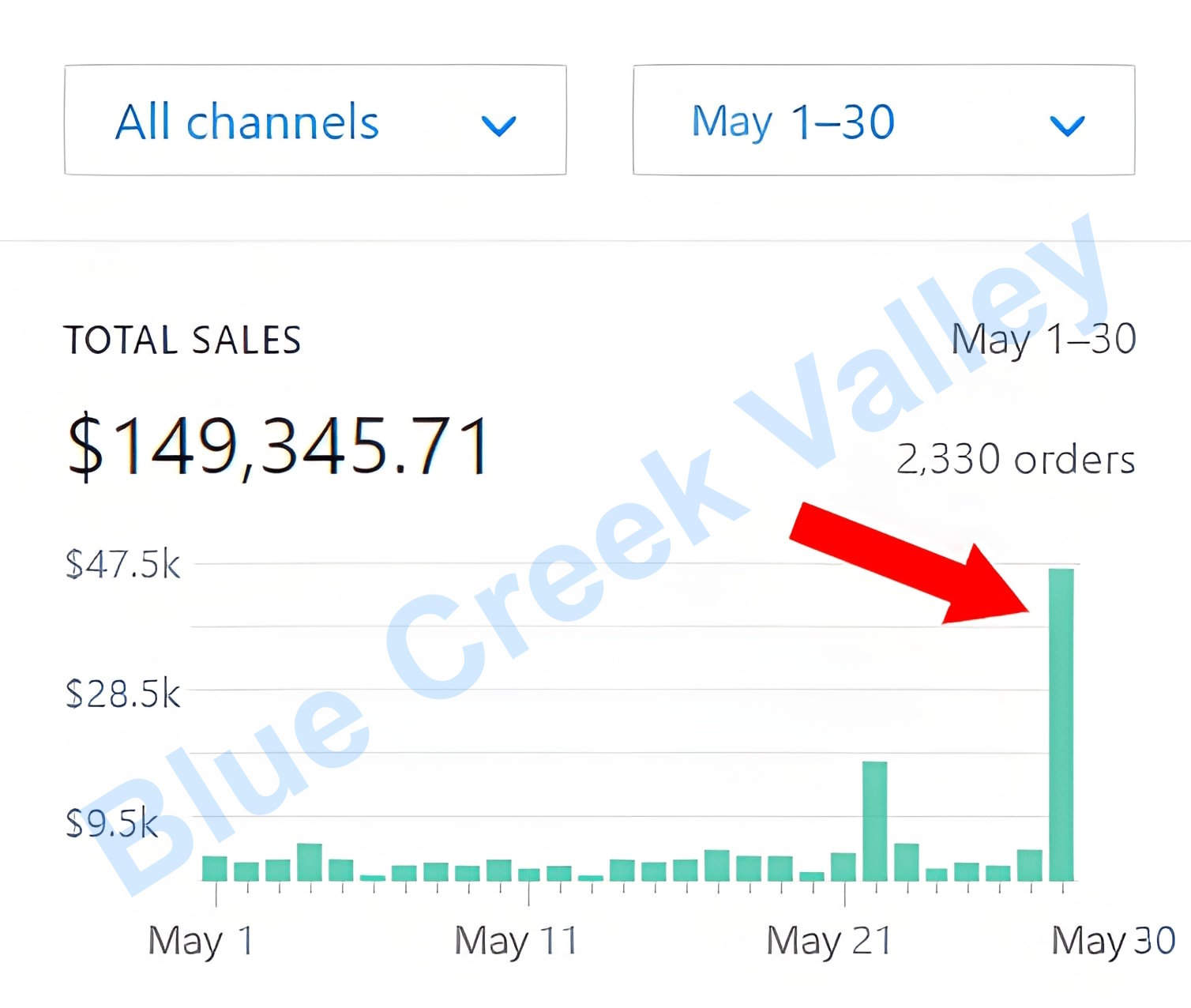
Task: Click the 2,330 orders text
Action: 1016,460
